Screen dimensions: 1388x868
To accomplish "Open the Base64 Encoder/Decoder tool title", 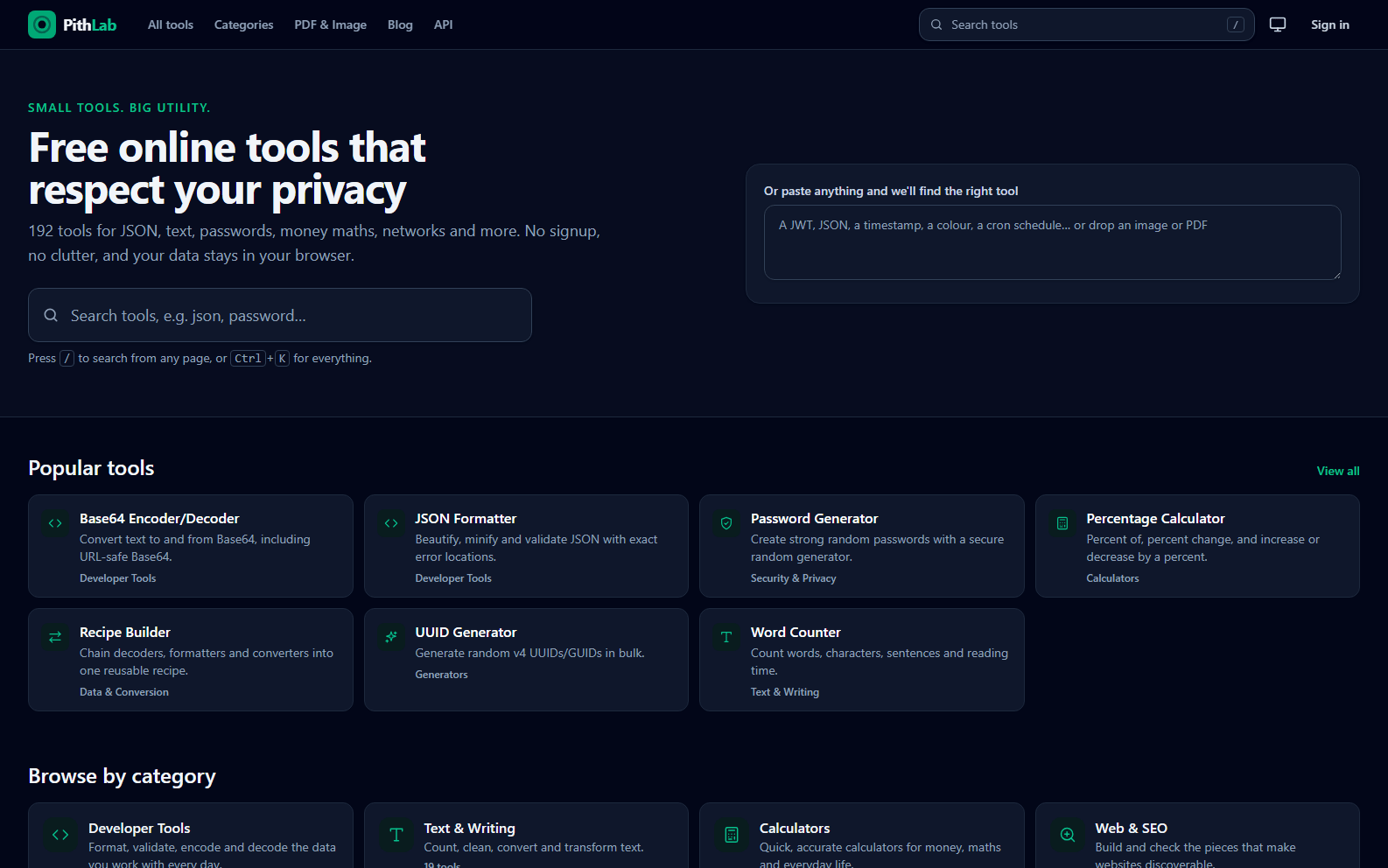I will click(x=159, y=519).
